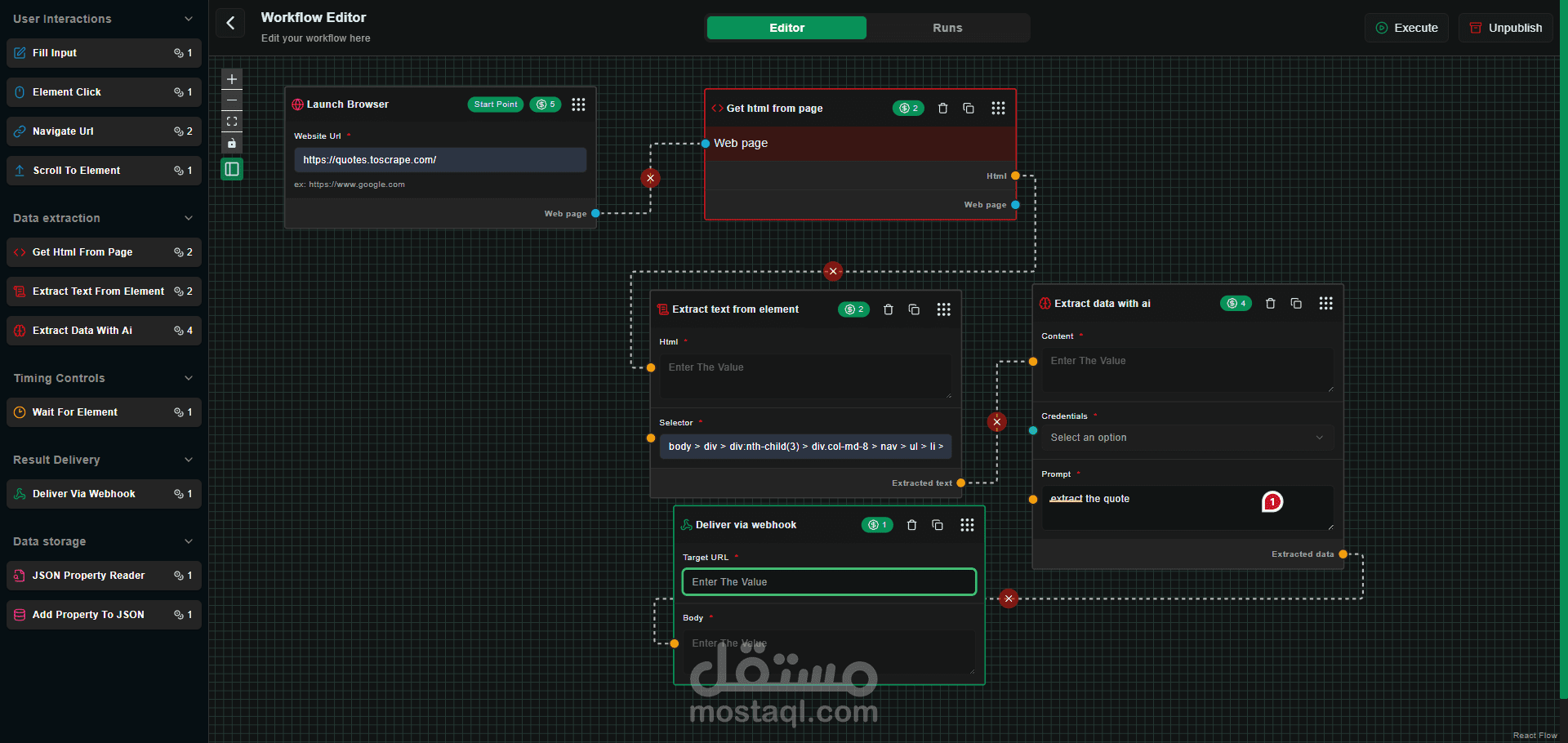Lock the canvas with the padlock icon
Image resolution: width=1568 pixels, height=743 pixels.
(231, 143)
